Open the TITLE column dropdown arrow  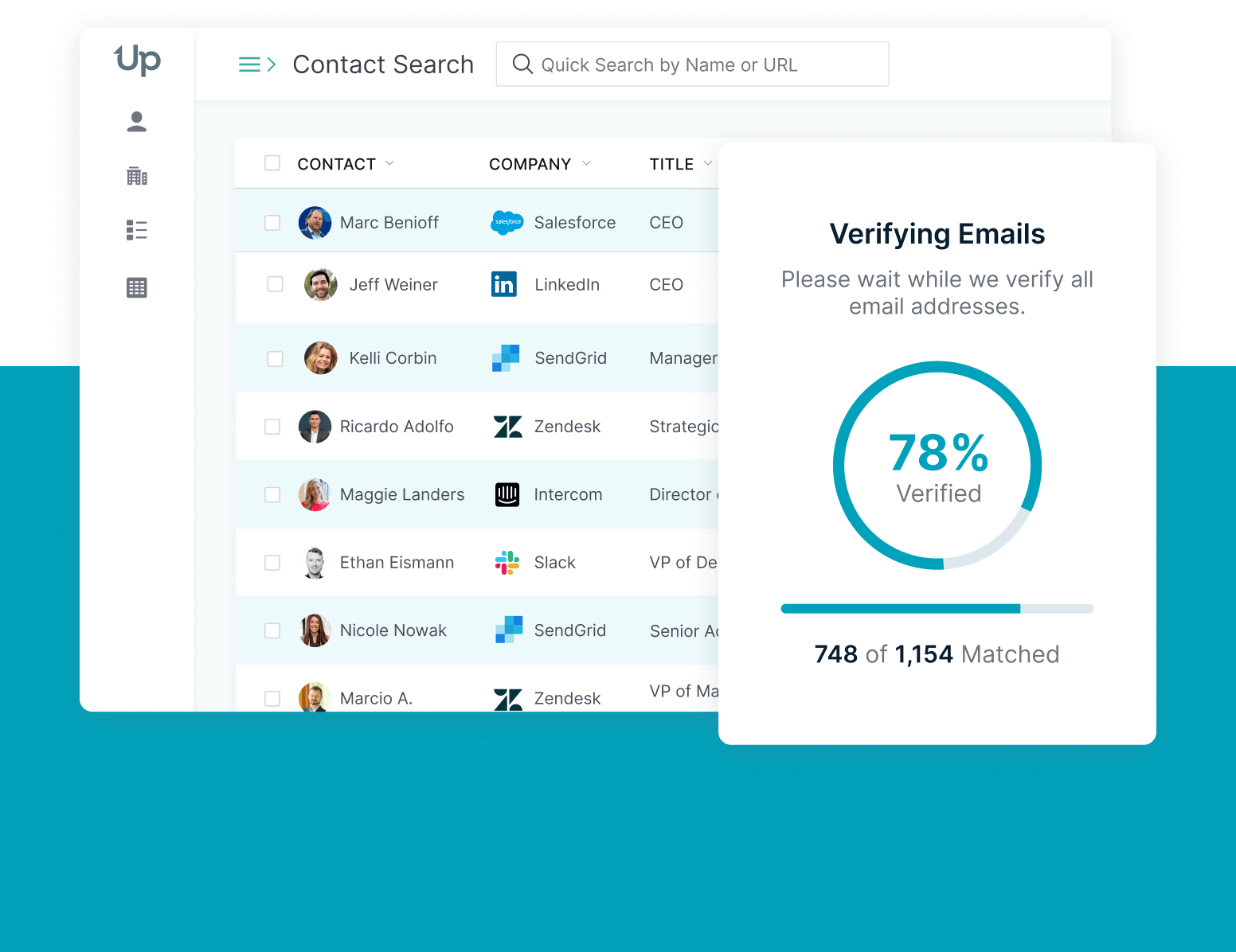(x=709, y=163)
